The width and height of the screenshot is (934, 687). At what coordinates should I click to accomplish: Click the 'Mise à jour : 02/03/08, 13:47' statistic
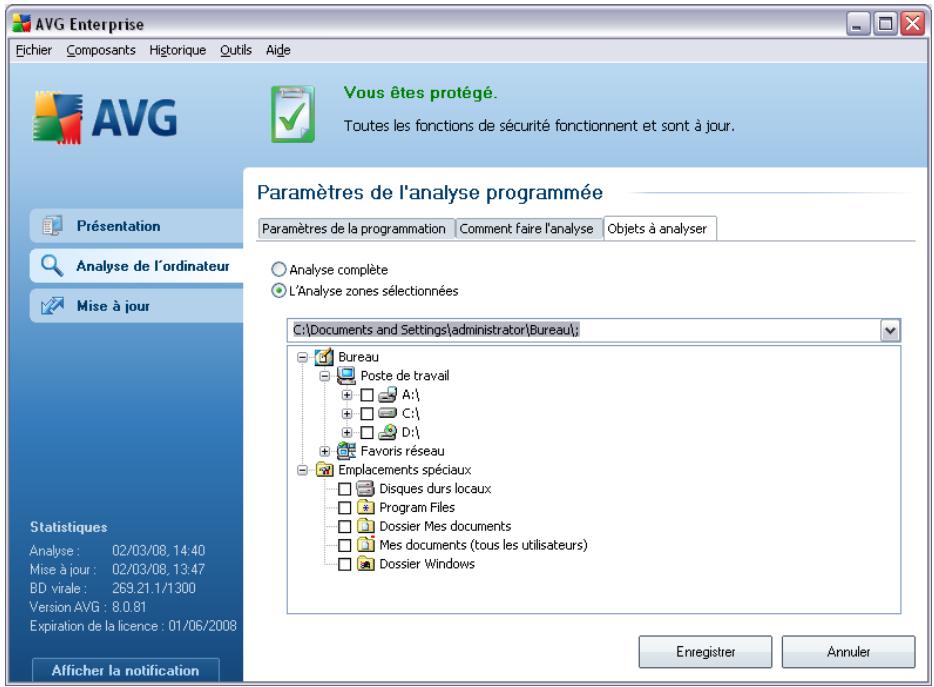pos(117,570)
